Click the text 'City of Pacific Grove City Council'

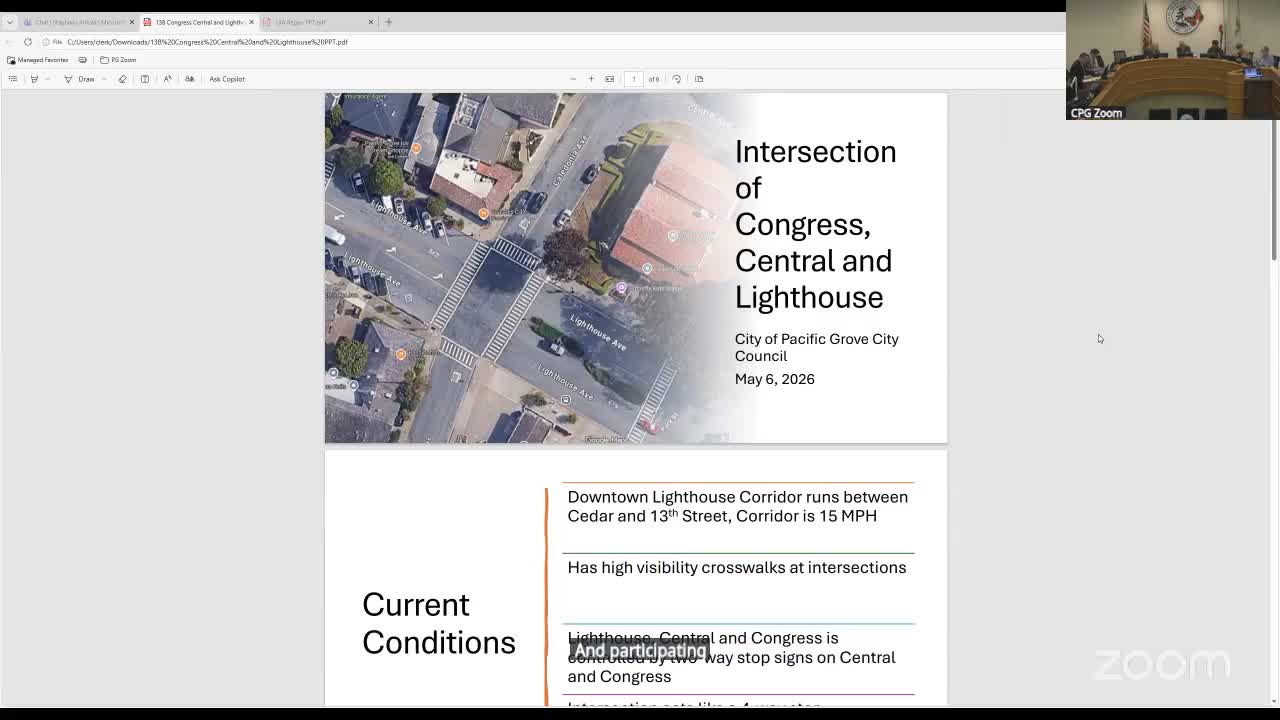(x=817, y=347)
